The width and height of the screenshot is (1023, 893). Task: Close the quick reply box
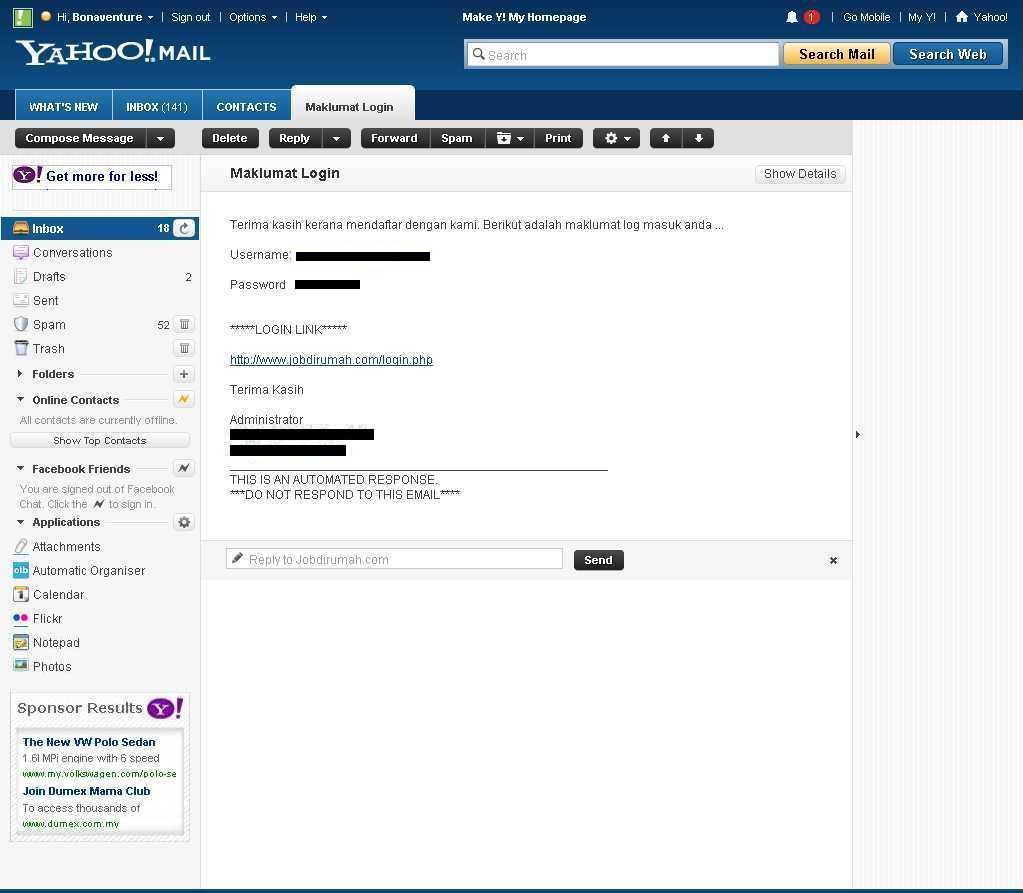[x=833, y=560]
